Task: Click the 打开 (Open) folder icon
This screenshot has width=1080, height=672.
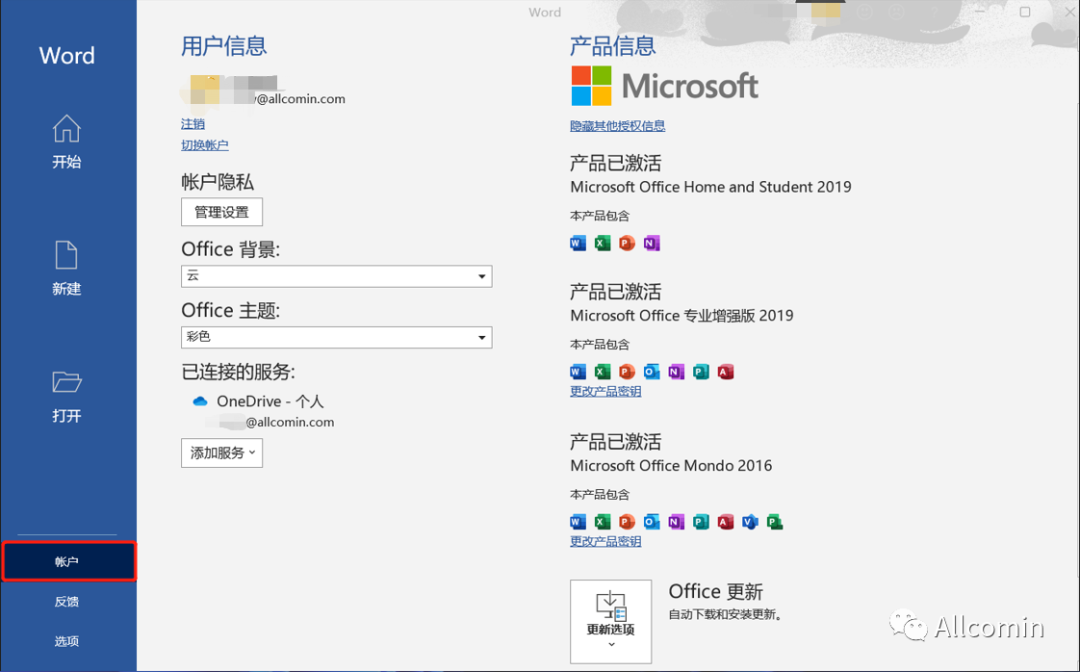Action: (x=66, y=382)
